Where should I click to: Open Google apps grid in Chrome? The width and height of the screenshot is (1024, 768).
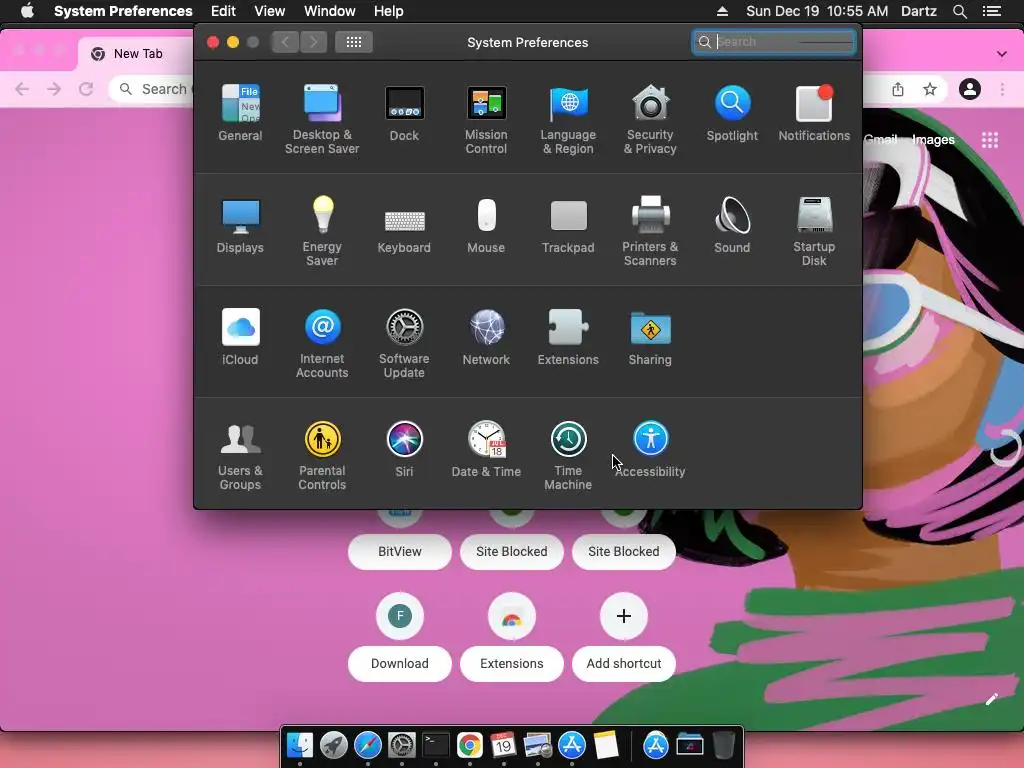[x=990, y=140]
